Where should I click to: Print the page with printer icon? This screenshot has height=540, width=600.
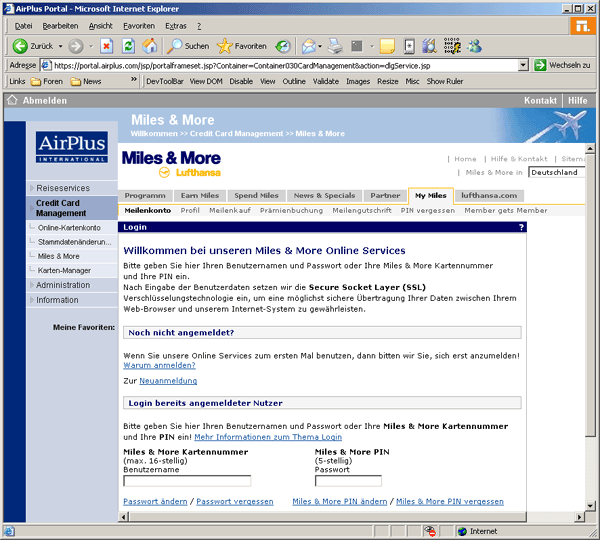[x=336, y=46]
